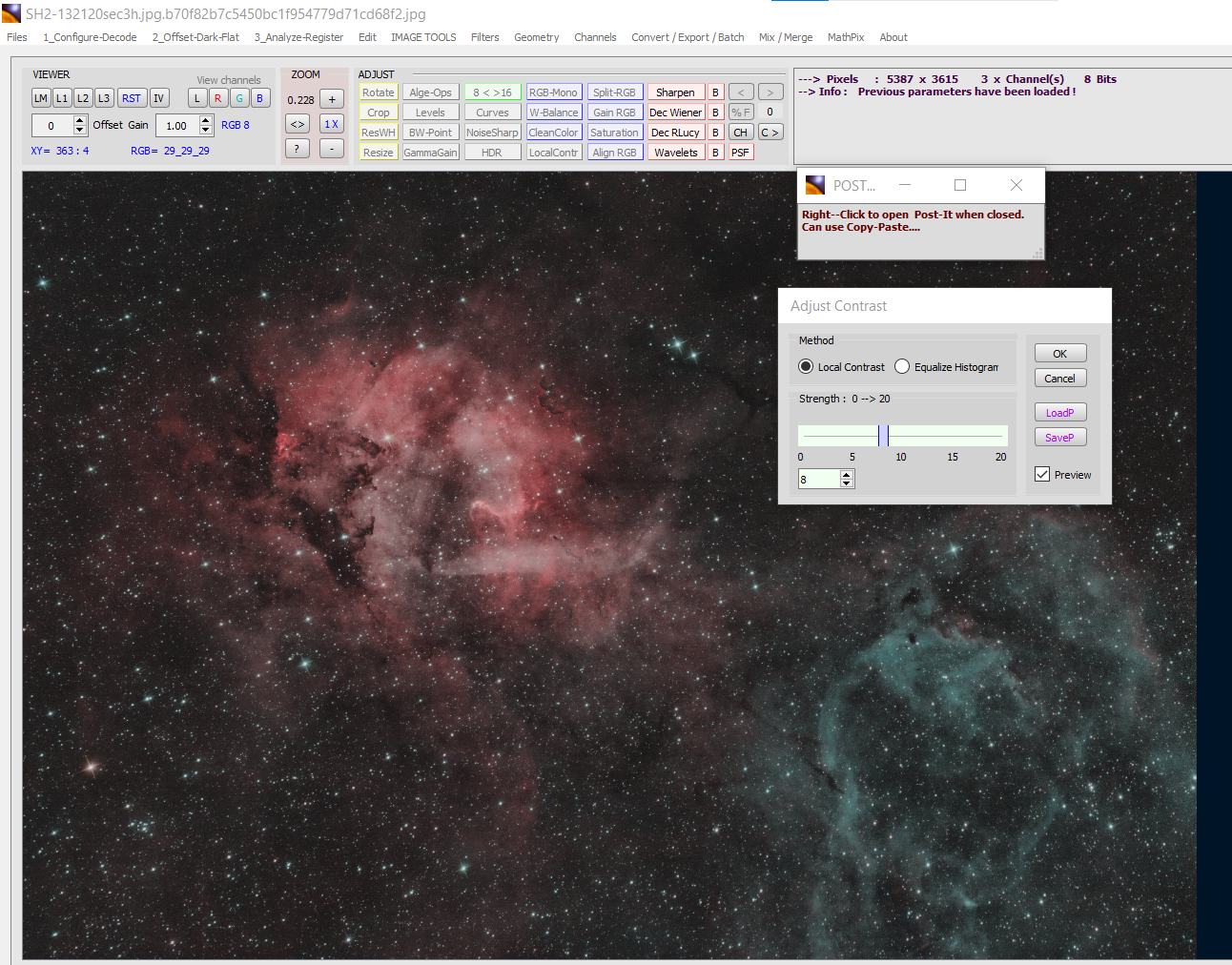This screenshot has width=1232, height=965.
Task: Open the Filters menu
Action: click(x=485, y=37)
